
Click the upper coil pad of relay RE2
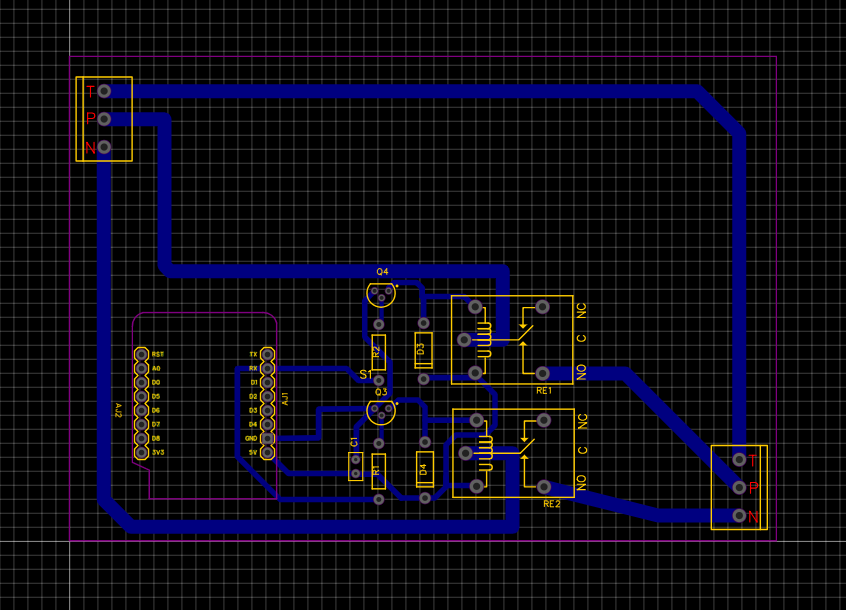pyautogui.click(x=476, y=420)
